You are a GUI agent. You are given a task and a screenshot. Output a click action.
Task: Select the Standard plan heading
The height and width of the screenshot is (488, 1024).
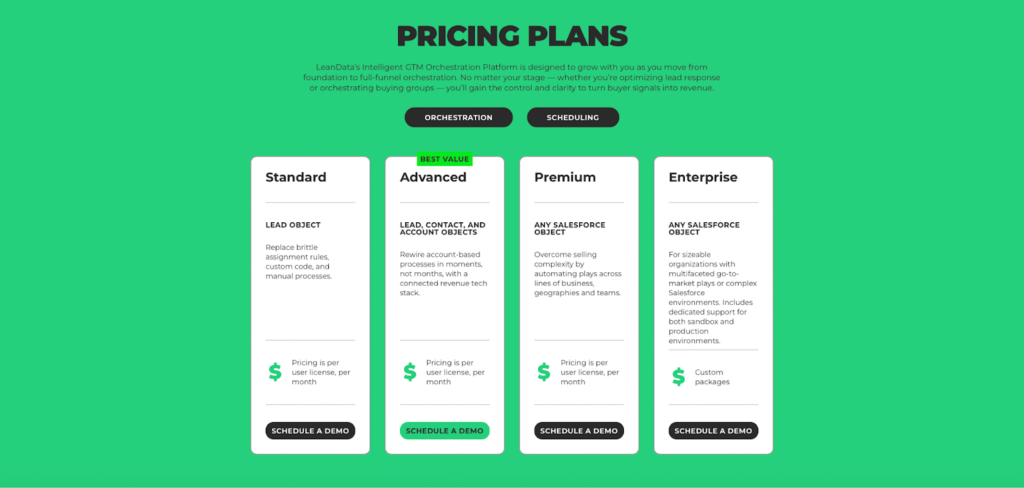[x=296, y=177]
